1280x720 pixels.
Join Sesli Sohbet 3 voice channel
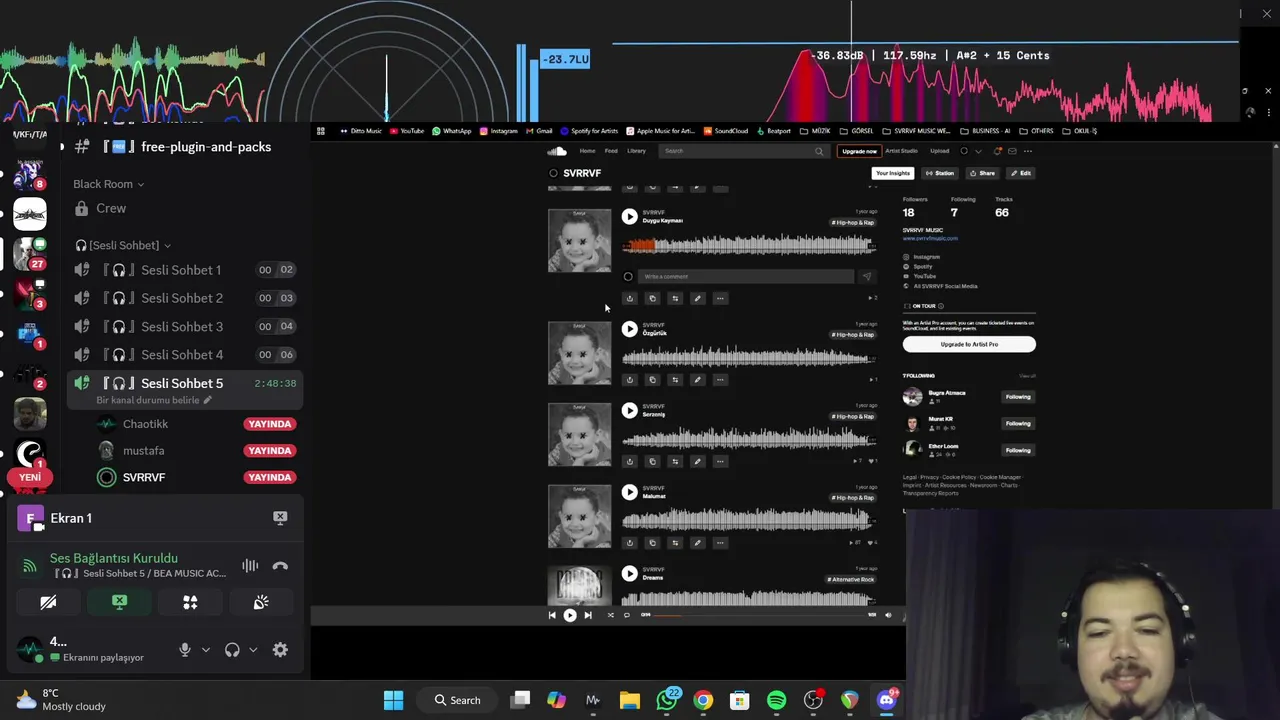(185, 326)
